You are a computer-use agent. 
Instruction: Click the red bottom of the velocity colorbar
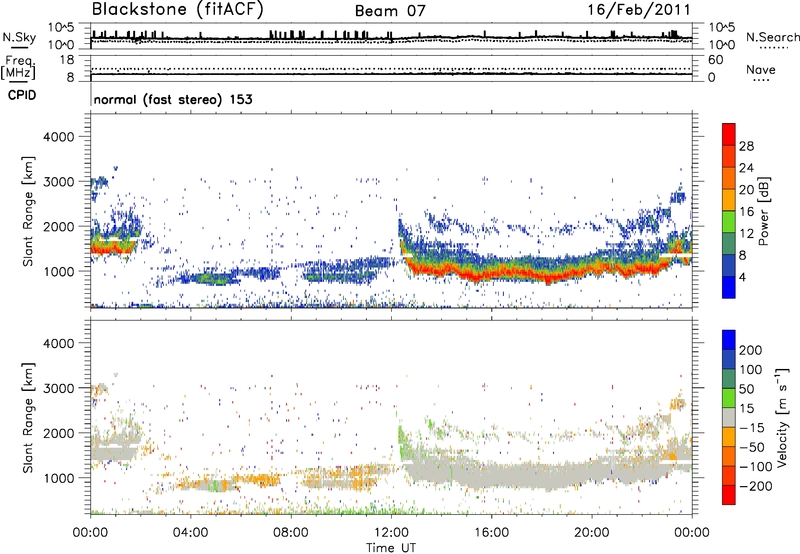click(x=729, y=495)
